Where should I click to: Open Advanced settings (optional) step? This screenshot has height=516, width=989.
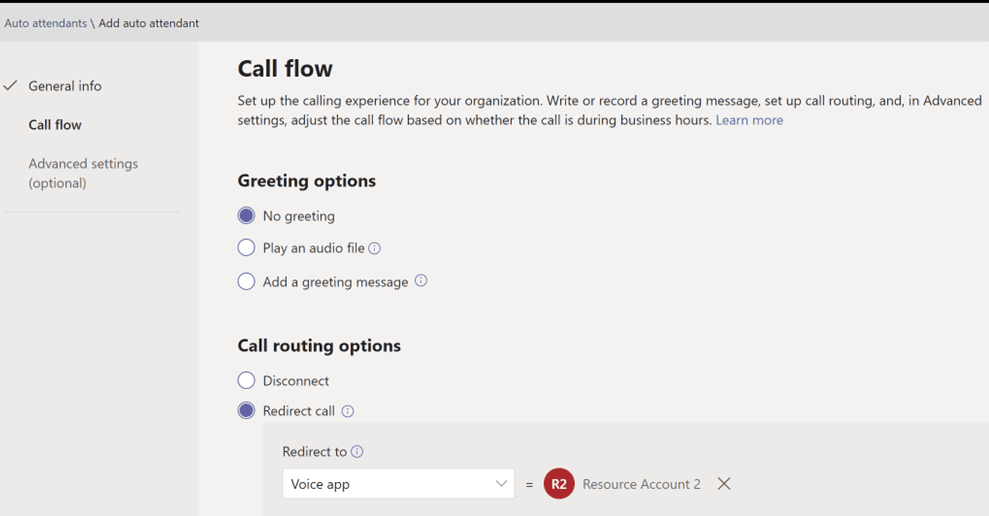pos(83,173)
